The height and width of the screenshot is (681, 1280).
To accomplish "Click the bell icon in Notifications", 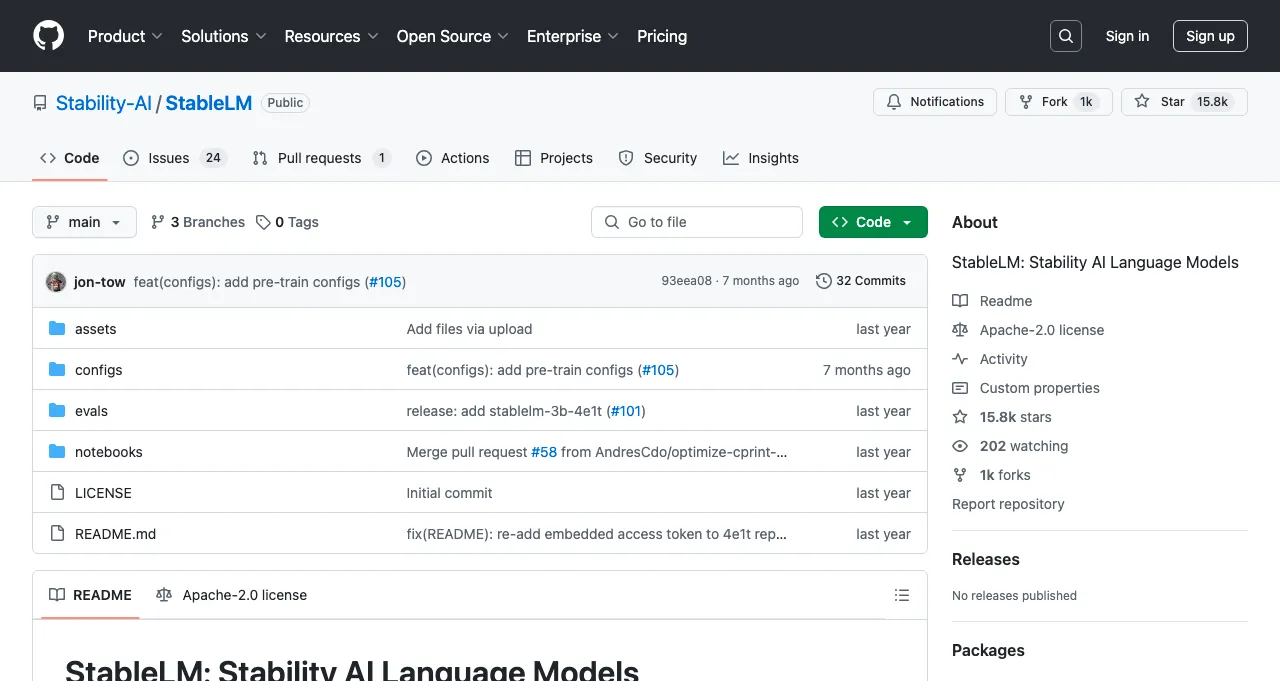I will pos(894,102).
